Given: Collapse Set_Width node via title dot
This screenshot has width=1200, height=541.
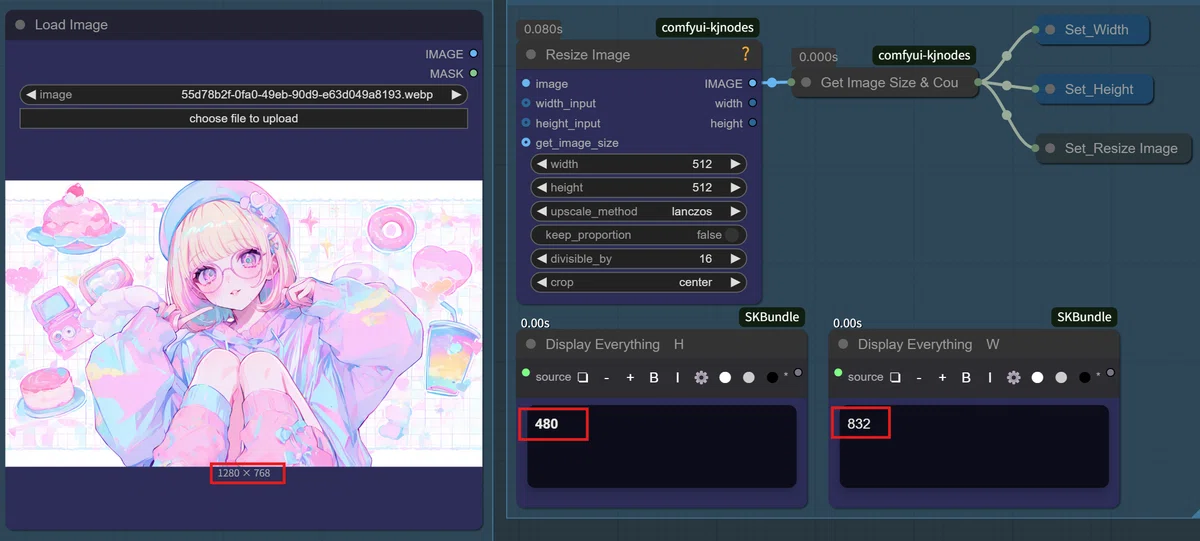Looking at the screenshot, I should pyautogui.click(x=1050, y=30).
